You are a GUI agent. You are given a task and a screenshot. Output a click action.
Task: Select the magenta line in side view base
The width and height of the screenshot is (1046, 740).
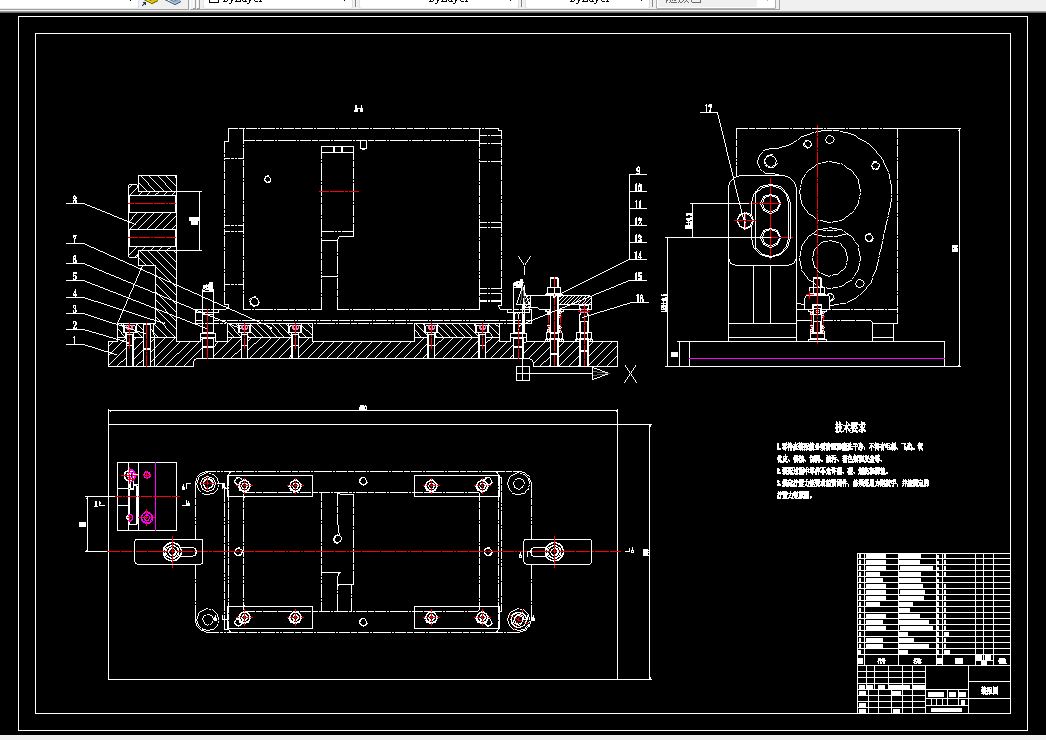point(817,359)
